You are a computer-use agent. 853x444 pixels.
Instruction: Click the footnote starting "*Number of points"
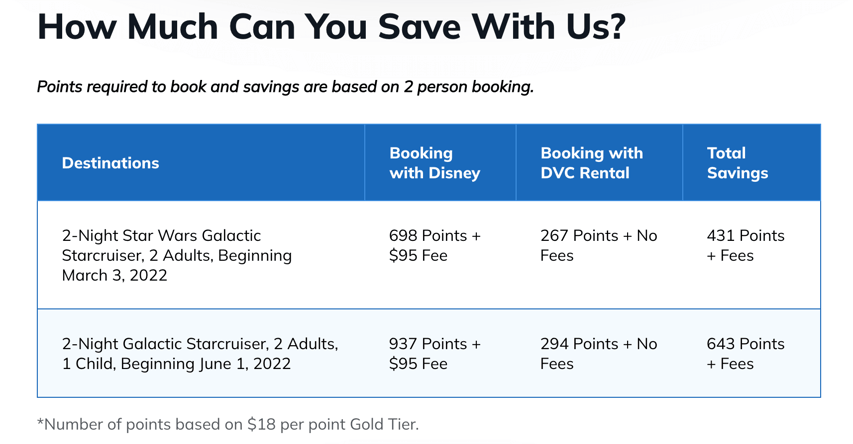point(228,424)
